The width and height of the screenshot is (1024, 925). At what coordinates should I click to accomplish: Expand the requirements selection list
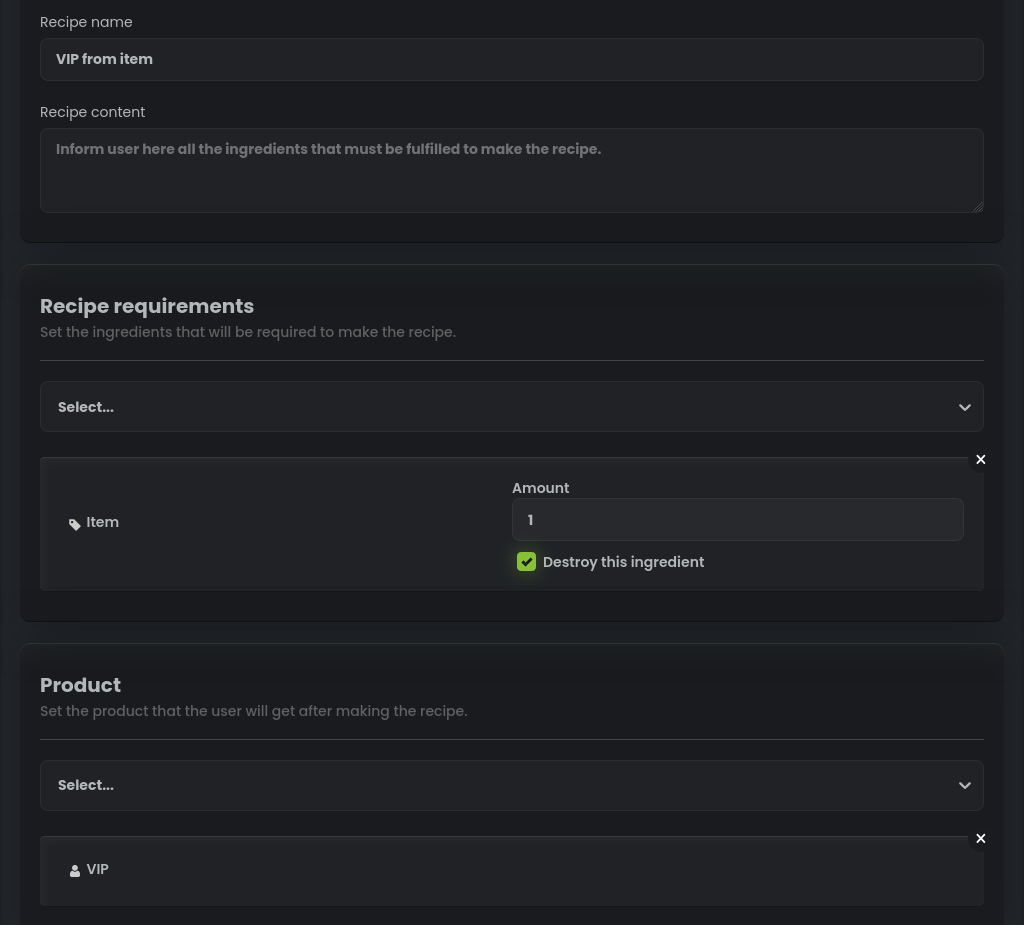click(x=512, y=406)
